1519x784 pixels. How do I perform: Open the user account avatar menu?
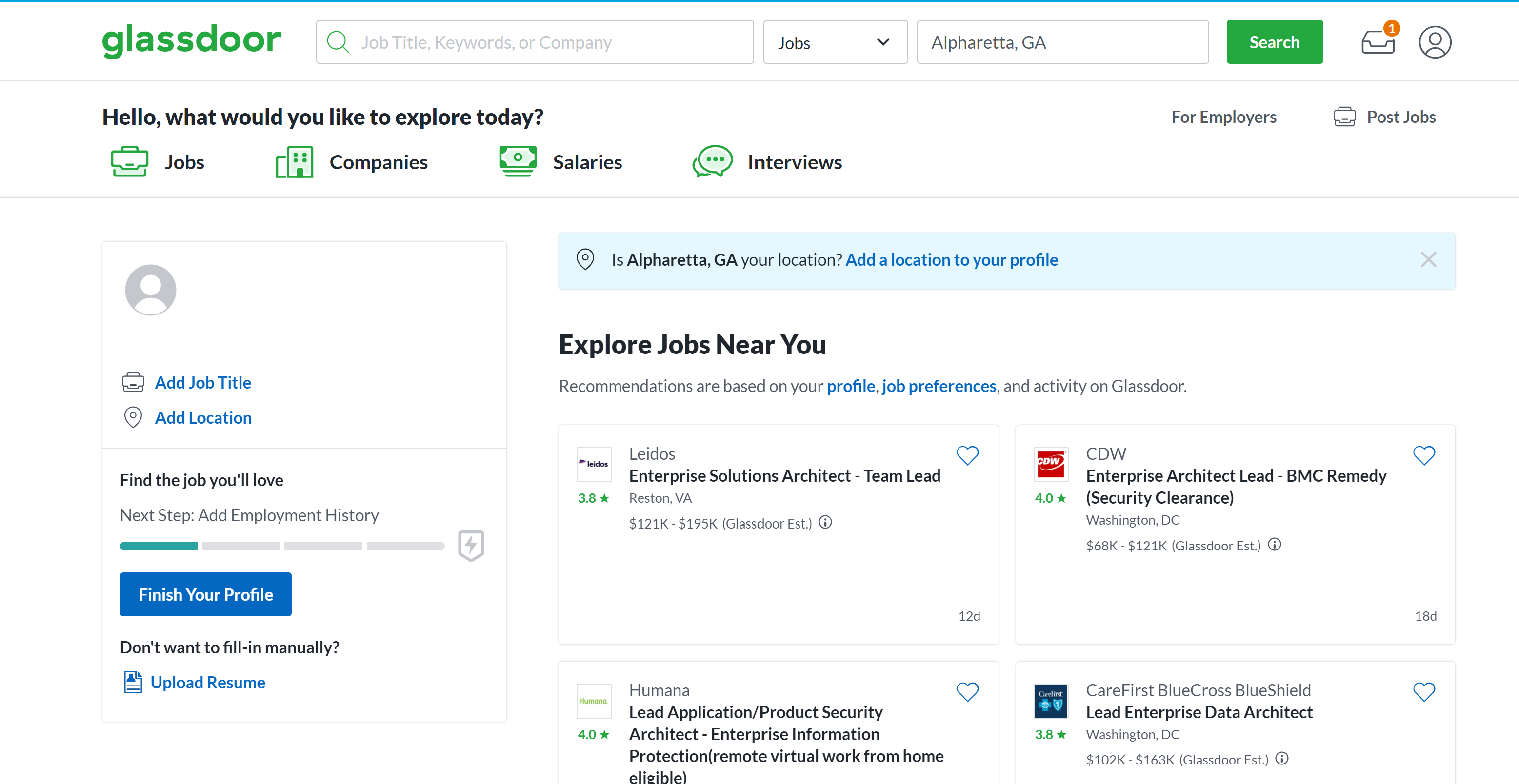tap(1435, 41)
